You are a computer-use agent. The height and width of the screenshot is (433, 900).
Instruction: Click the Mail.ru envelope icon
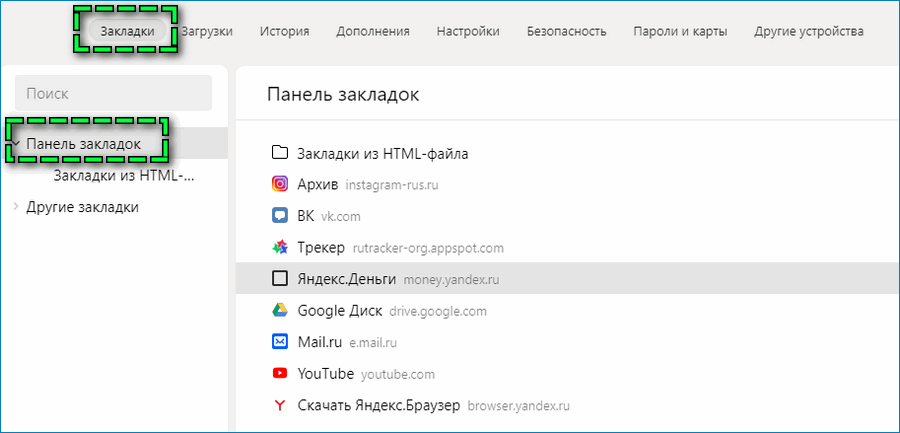coord(279,342)
